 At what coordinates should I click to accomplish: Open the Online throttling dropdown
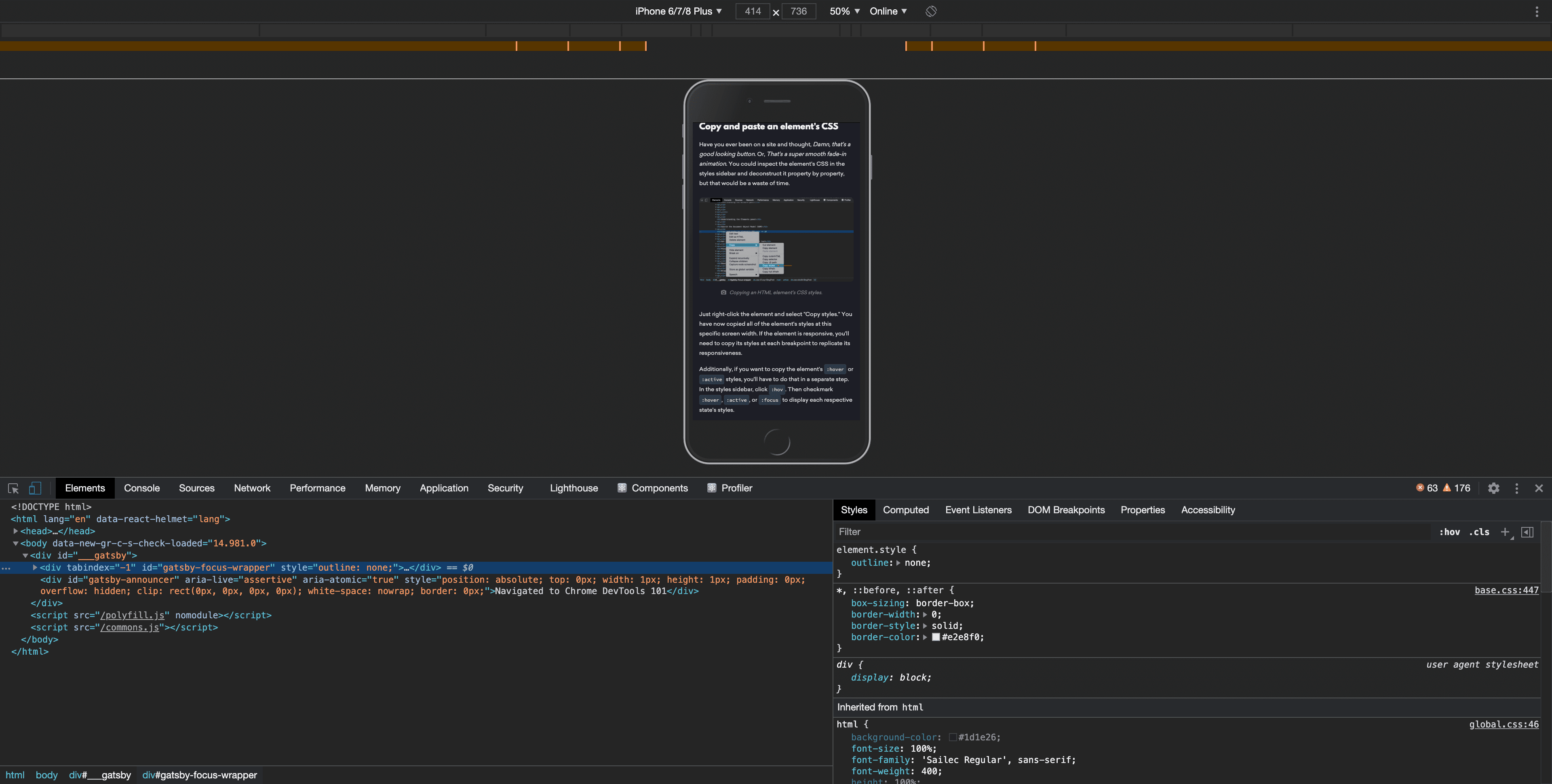pos(888,11)
